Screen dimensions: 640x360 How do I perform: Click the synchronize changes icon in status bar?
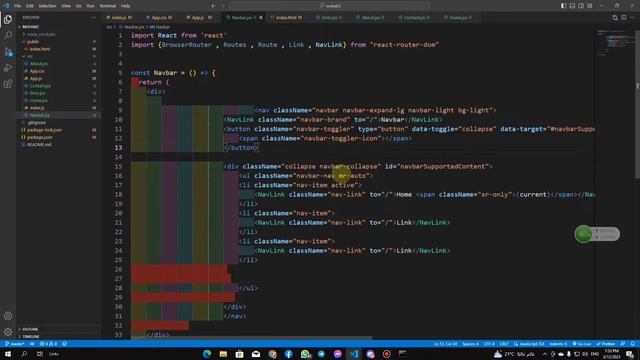[32, 344]
